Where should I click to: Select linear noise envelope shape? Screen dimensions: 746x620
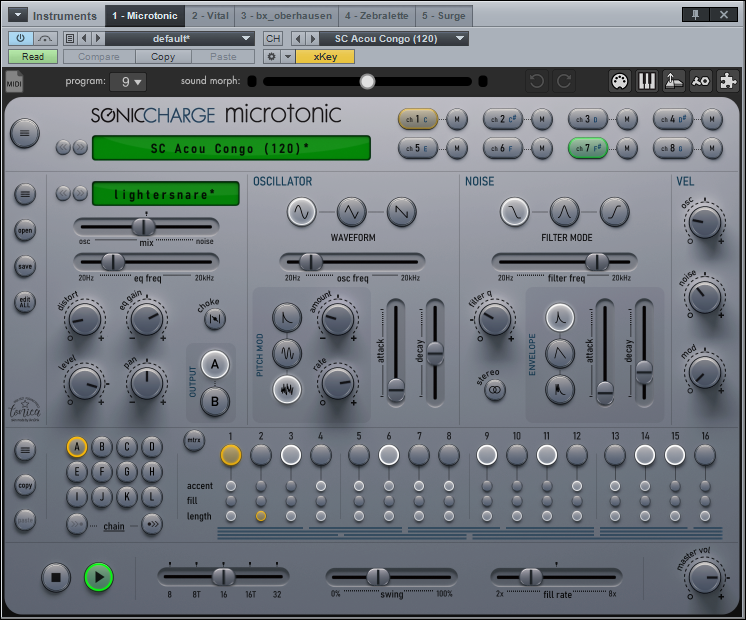[560, 354]
